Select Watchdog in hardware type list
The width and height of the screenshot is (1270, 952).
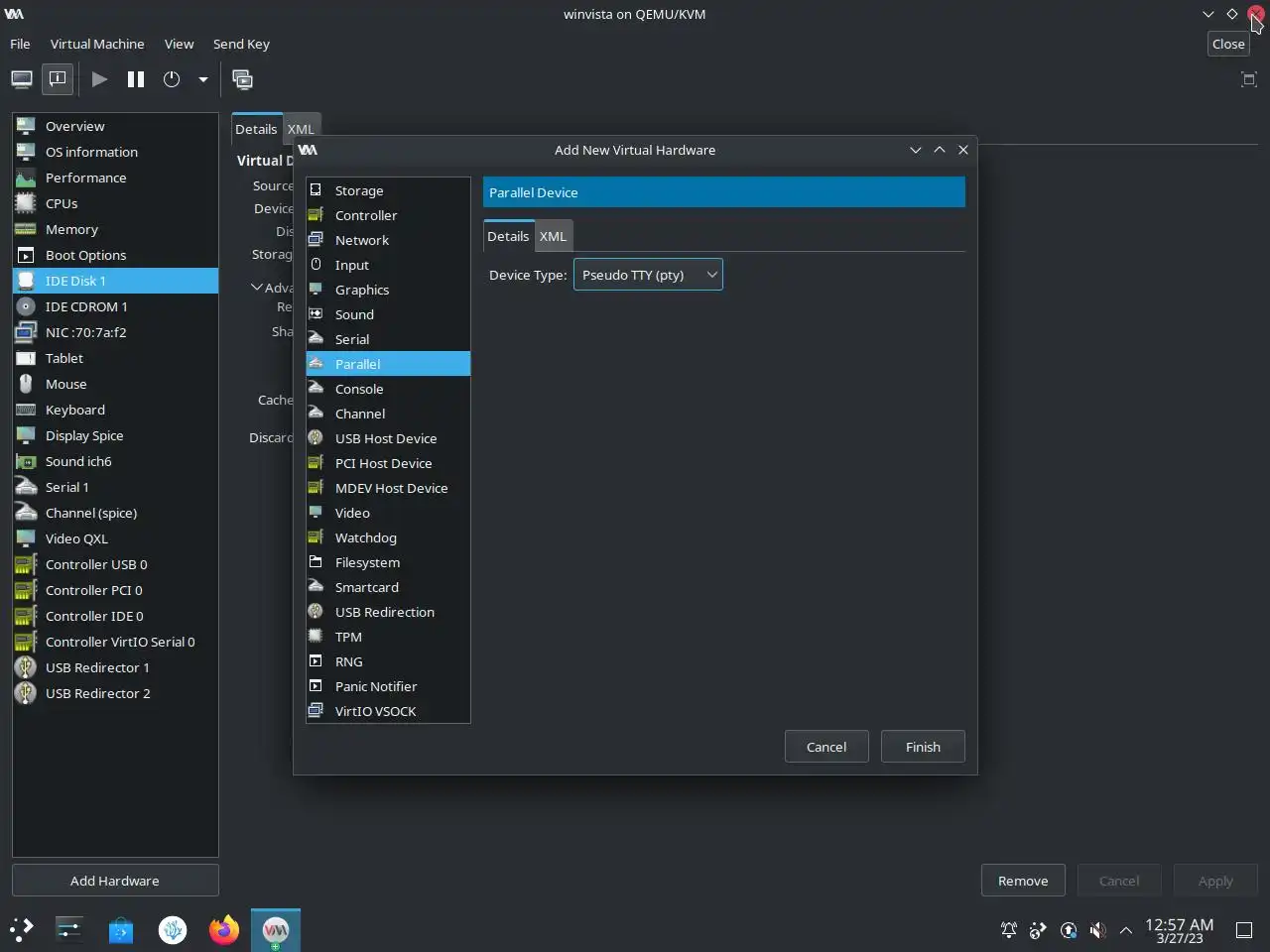[388, 537]
